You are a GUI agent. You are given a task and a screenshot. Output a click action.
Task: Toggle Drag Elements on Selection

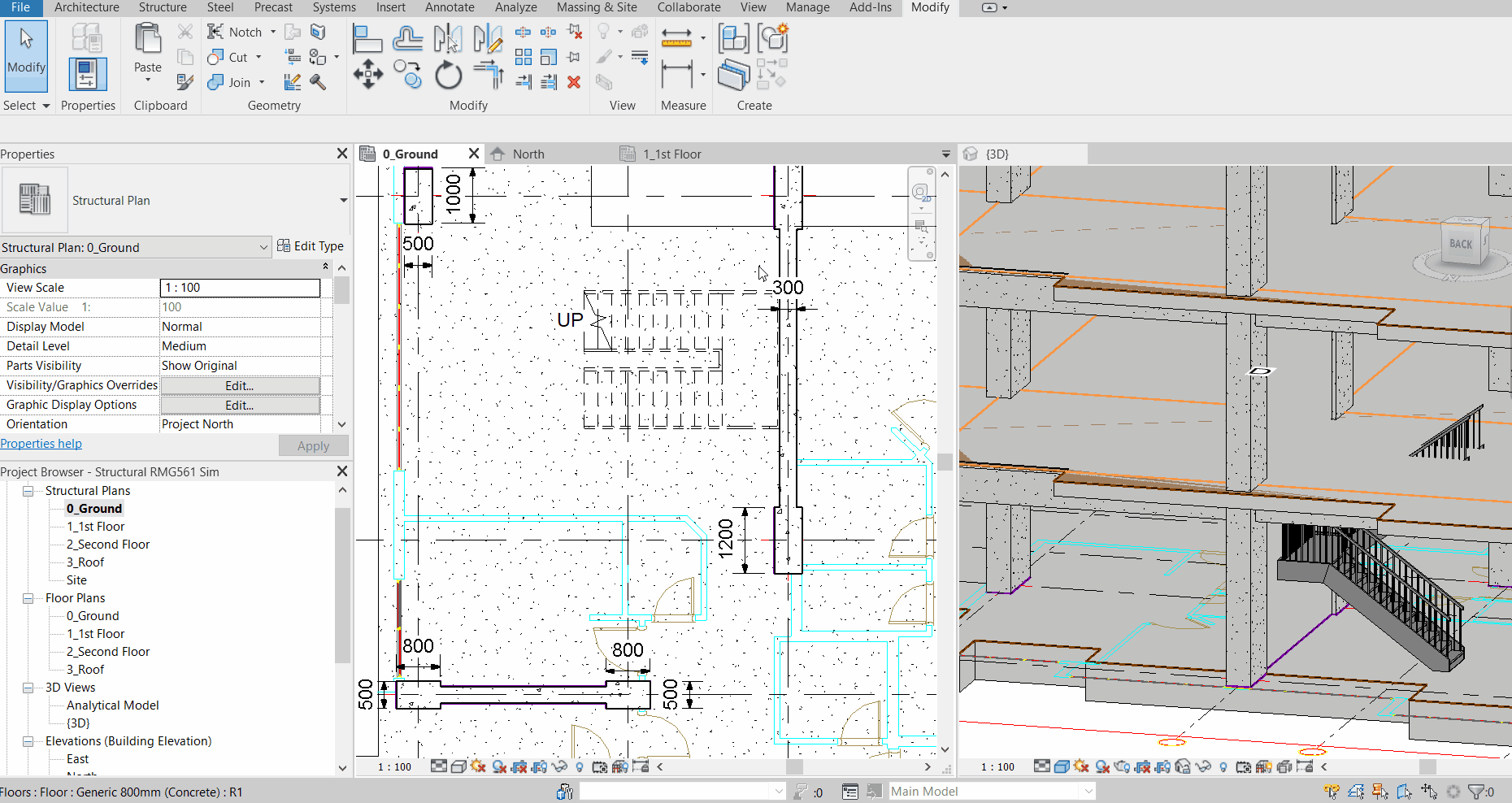click(x=1429, y=791)
